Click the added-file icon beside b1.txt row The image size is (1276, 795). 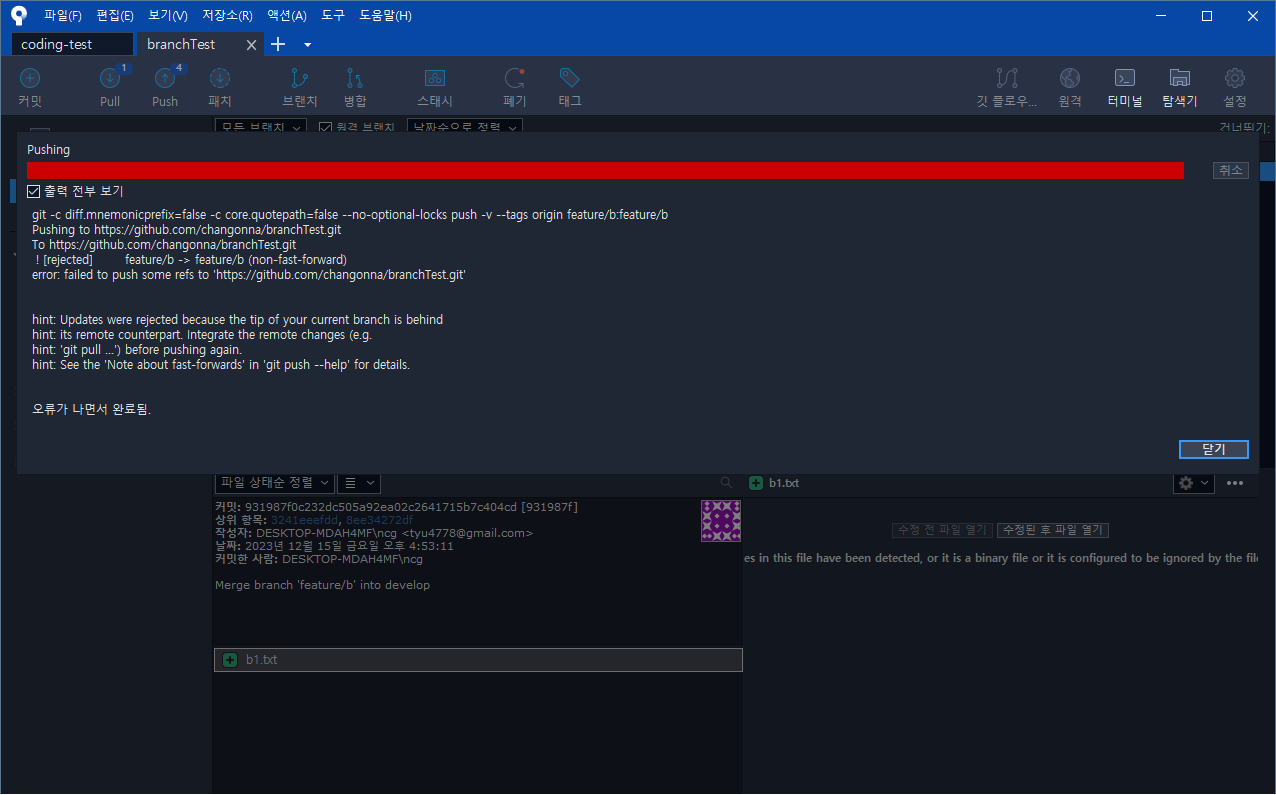pos(230,660)
